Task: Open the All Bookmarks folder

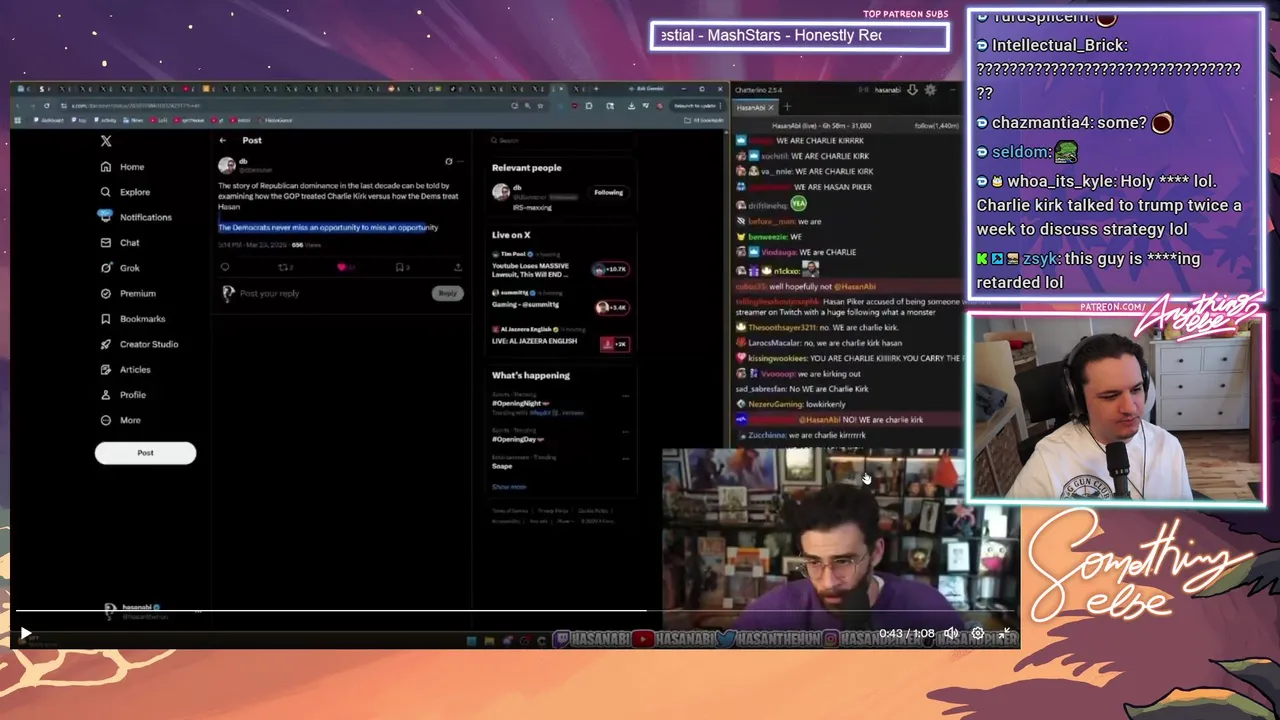Action: (704, 120)
